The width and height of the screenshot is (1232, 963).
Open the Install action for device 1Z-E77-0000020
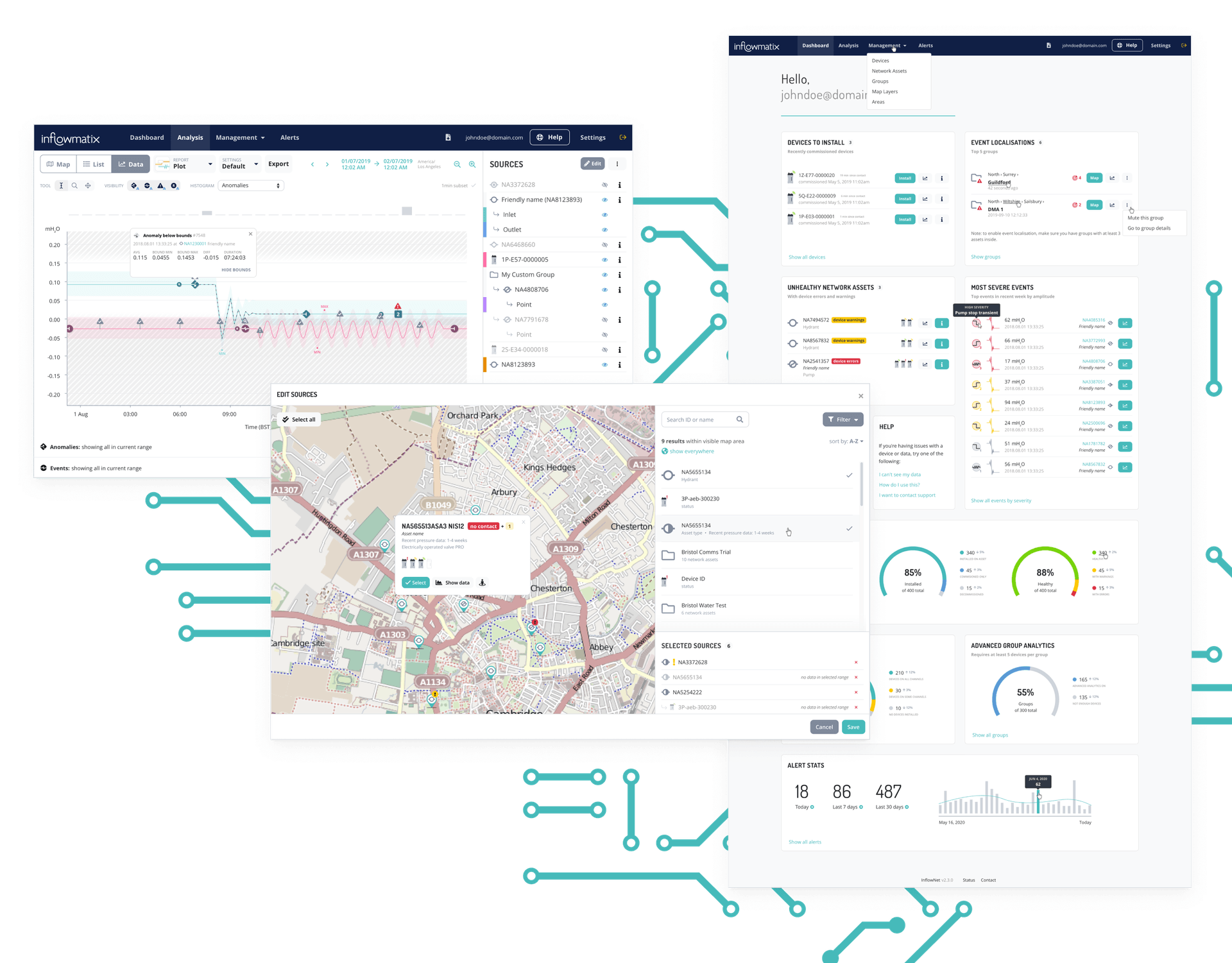pyautogui.click(x=905, y=178)
